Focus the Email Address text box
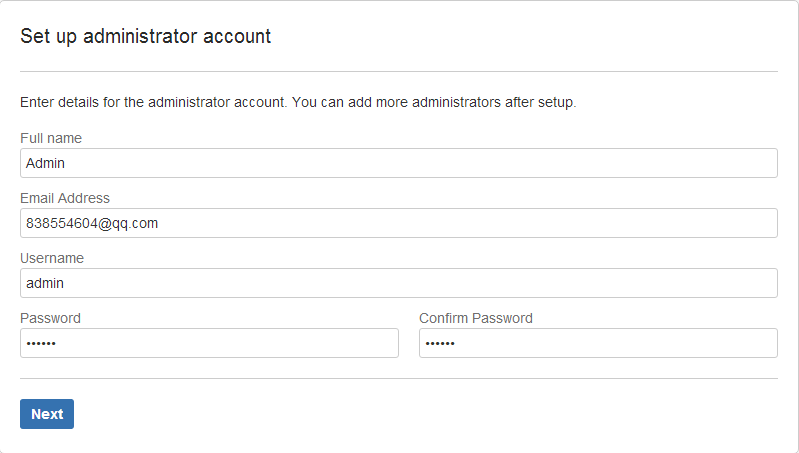Viewport: 799px width, 453px height. pos(398,223)
